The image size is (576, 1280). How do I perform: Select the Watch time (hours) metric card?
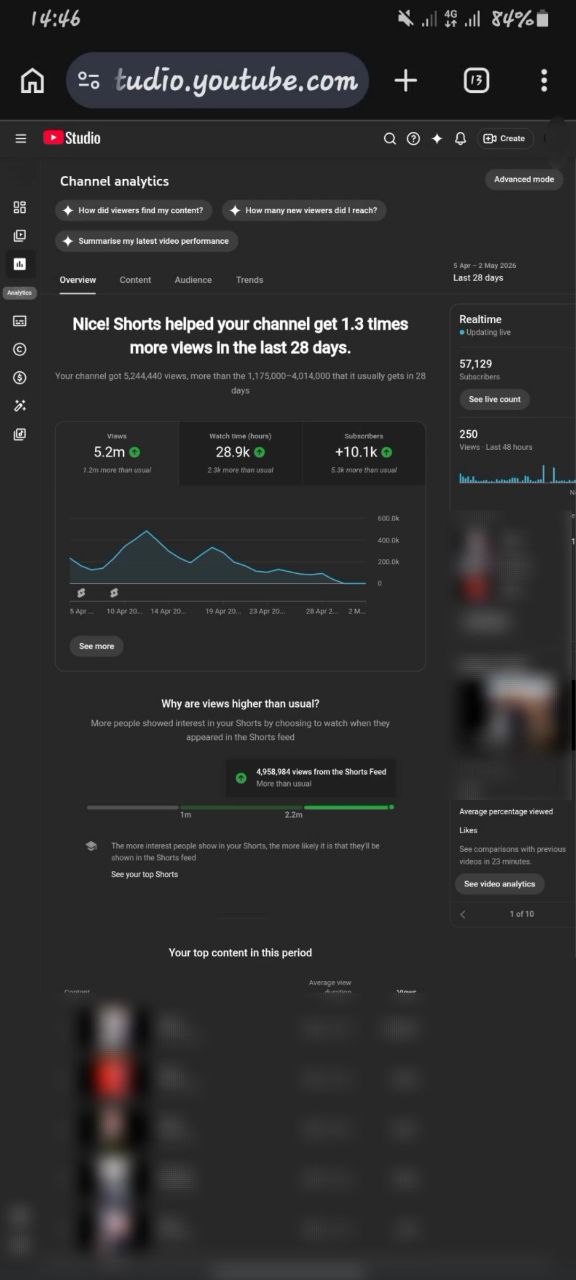click(x=240, y=453)
